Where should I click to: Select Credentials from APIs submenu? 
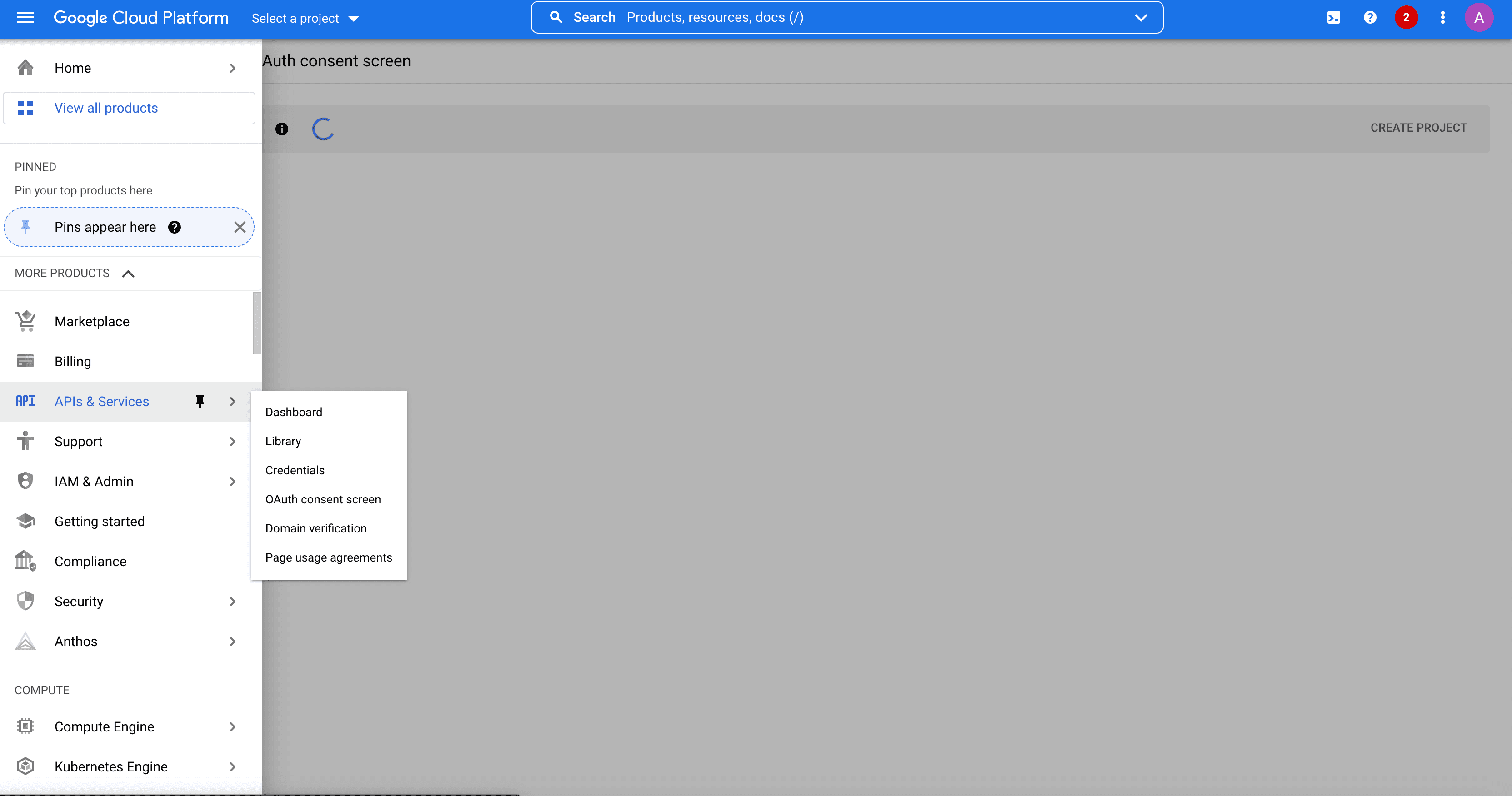tap(295, 470)
